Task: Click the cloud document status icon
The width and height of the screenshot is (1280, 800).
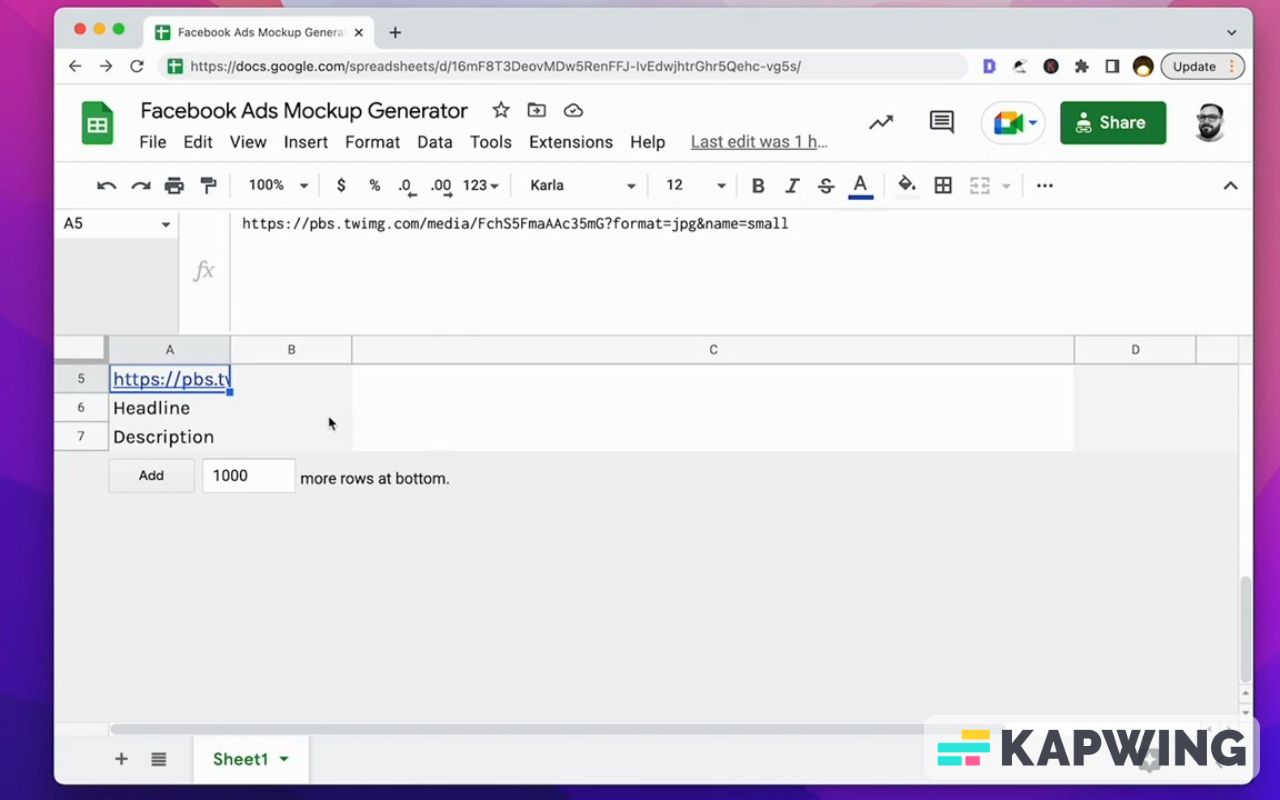Action: click(573, 110)
